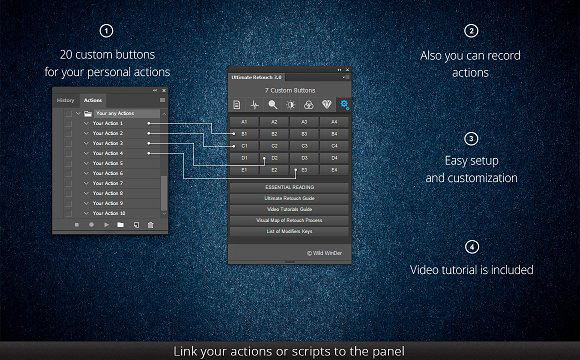
Task: Open Visual Map of Retouch Process
Action: click(x=289, y=221)
